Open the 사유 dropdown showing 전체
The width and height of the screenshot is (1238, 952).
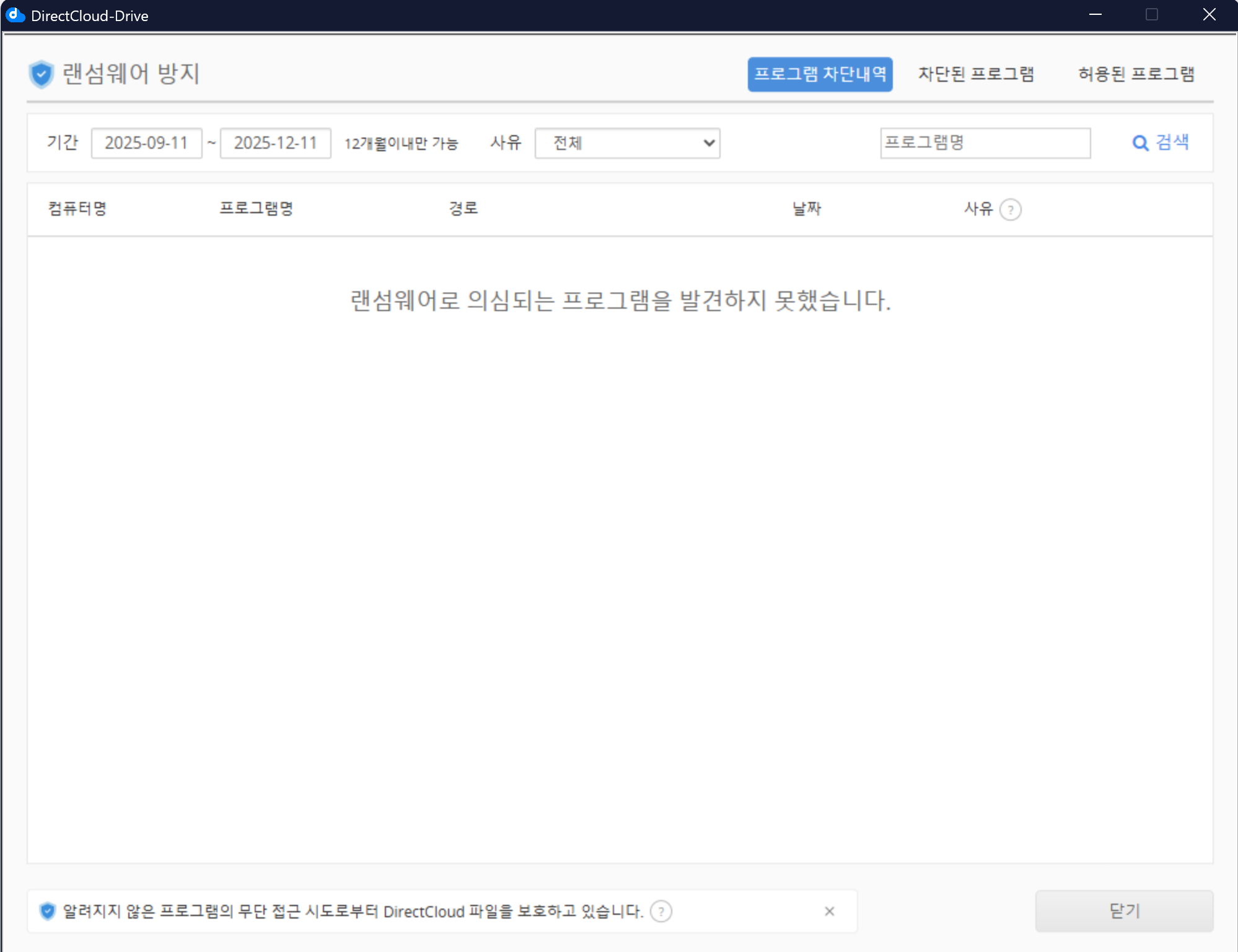click(627, 143)
